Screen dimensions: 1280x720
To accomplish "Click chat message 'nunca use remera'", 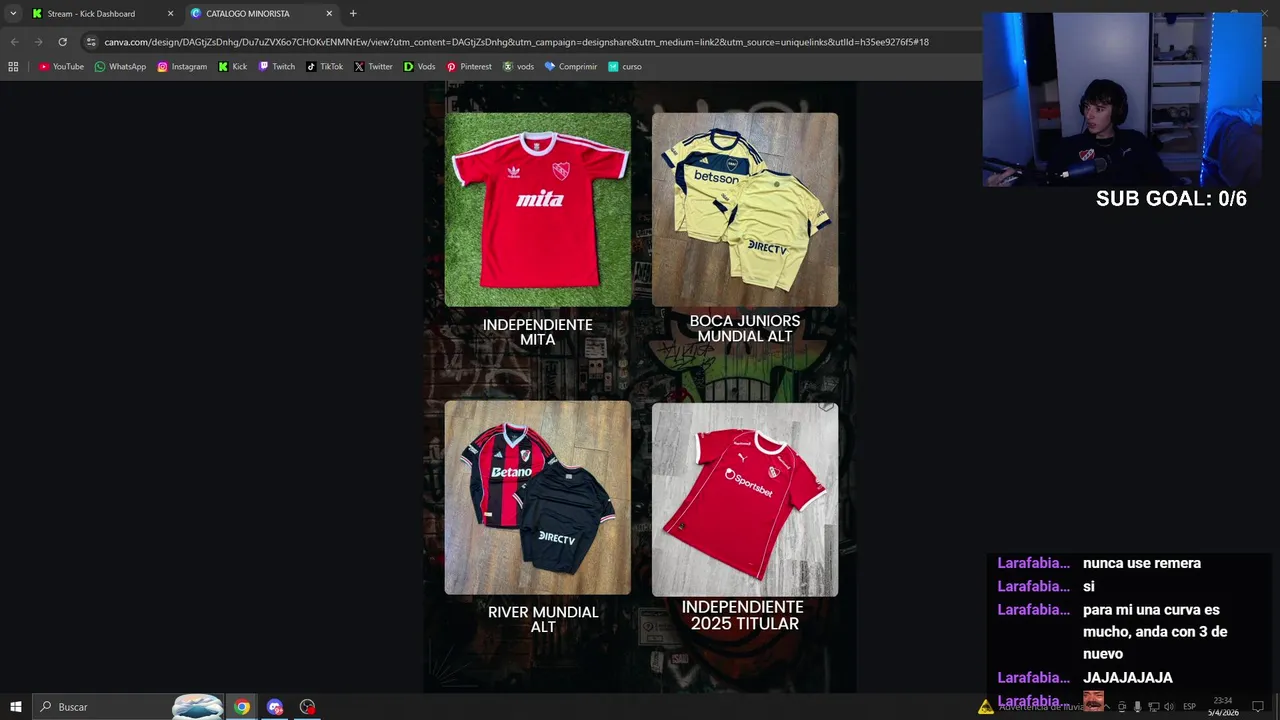I will coord(1142,563).
